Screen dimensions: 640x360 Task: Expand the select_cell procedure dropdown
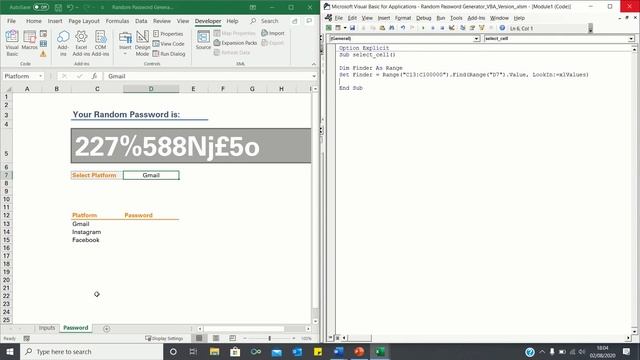click(x=631, y=39)
